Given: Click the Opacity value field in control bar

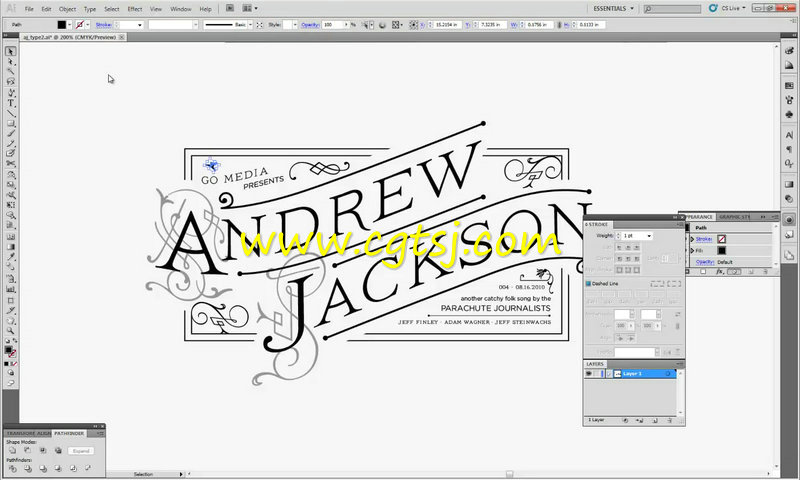Looking at the screenshot, I should tap(333, 24).
